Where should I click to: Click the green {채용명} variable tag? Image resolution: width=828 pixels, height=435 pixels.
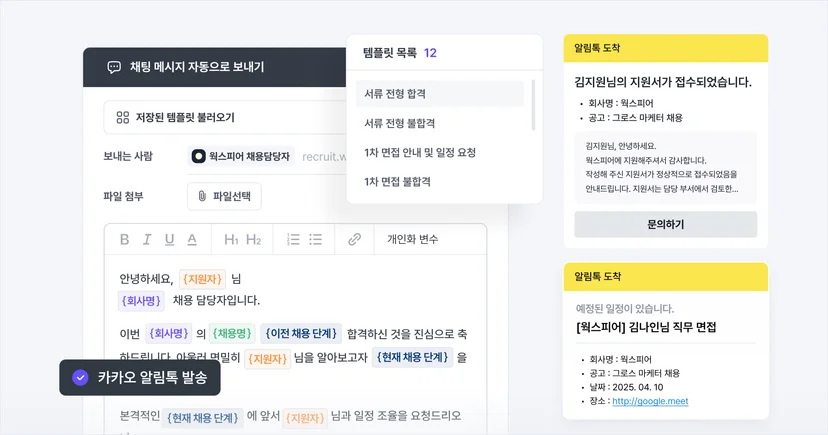pyautogui.click(x=231, y=334)
